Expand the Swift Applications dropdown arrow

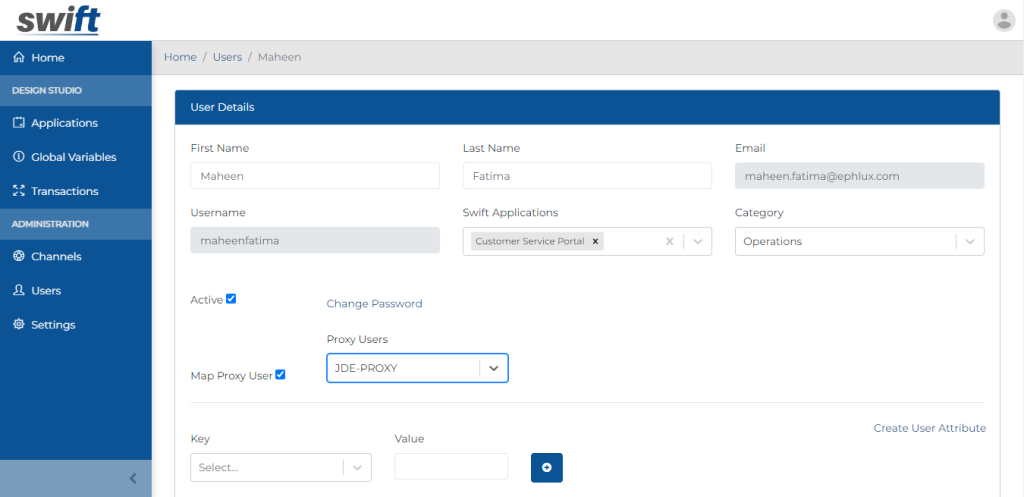coord(697,241)
